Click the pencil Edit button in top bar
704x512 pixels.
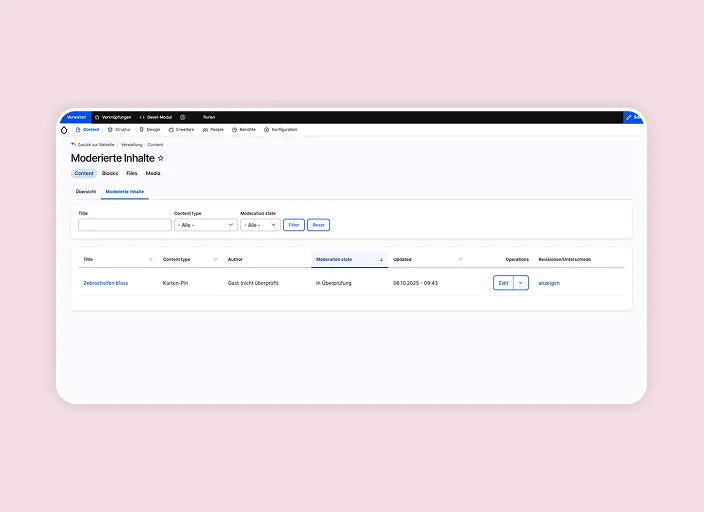tap(633, 117)
